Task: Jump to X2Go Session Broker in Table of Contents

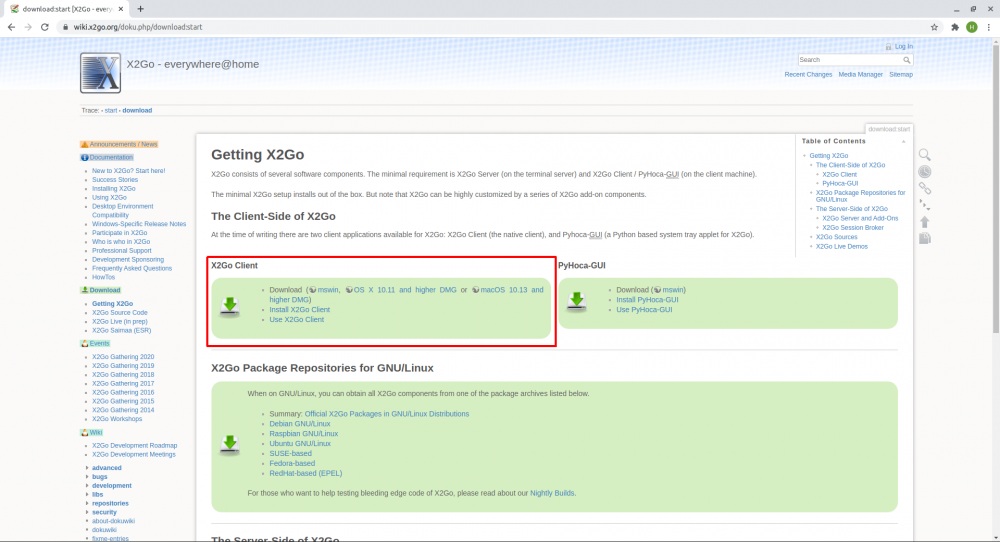Action: pos(853,228)
